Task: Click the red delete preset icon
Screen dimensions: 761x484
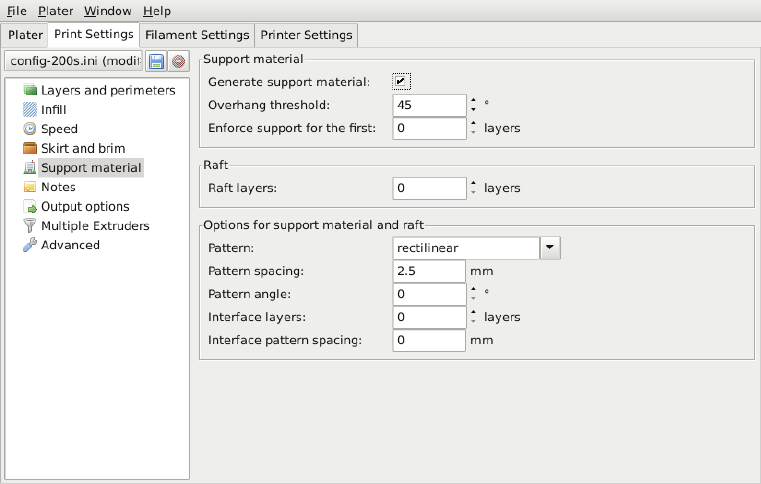Action: [178, 62]
